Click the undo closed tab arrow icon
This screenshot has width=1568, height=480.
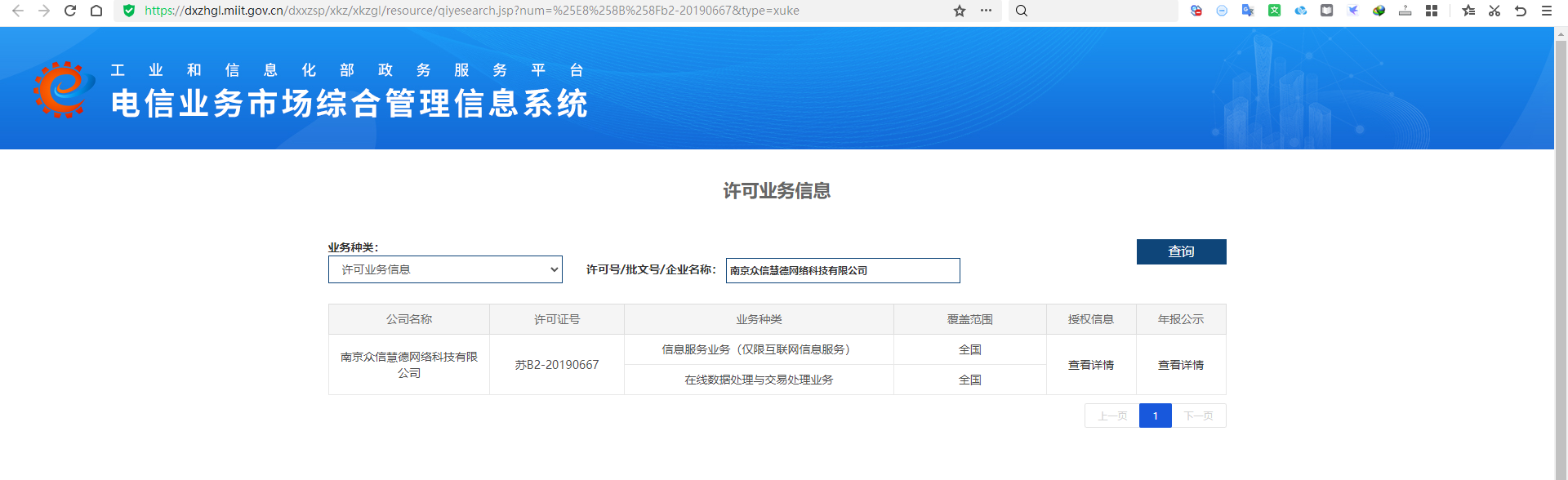[x=1521, y=11]
